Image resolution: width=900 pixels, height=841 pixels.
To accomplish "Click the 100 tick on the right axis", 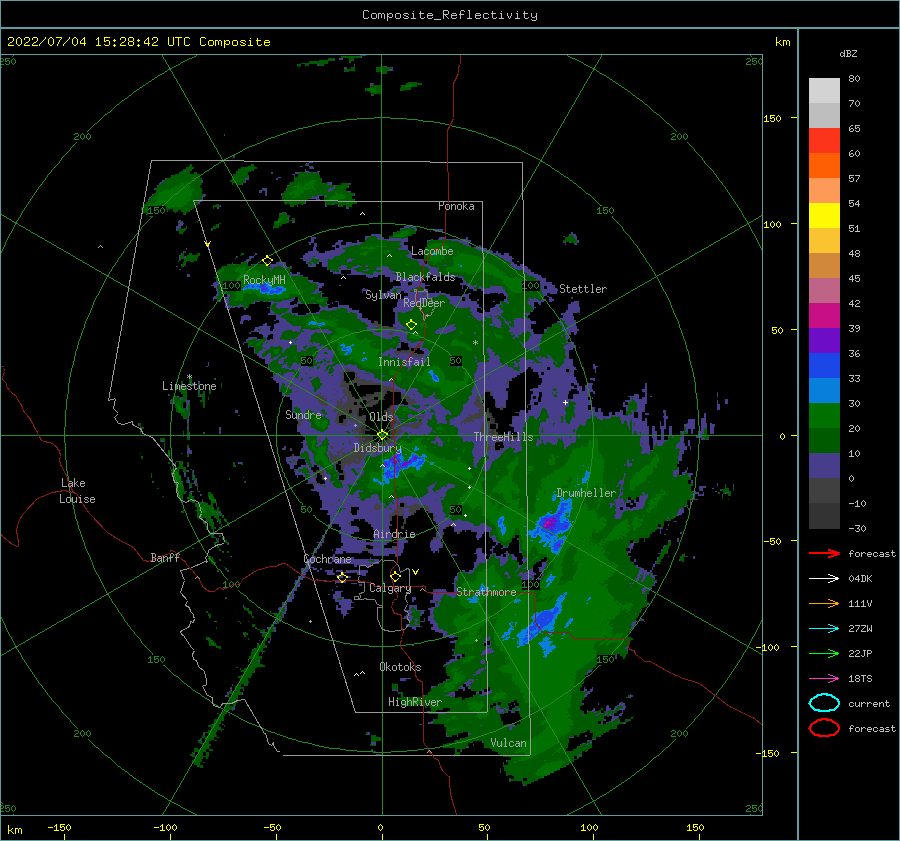I will coord(772,224).
